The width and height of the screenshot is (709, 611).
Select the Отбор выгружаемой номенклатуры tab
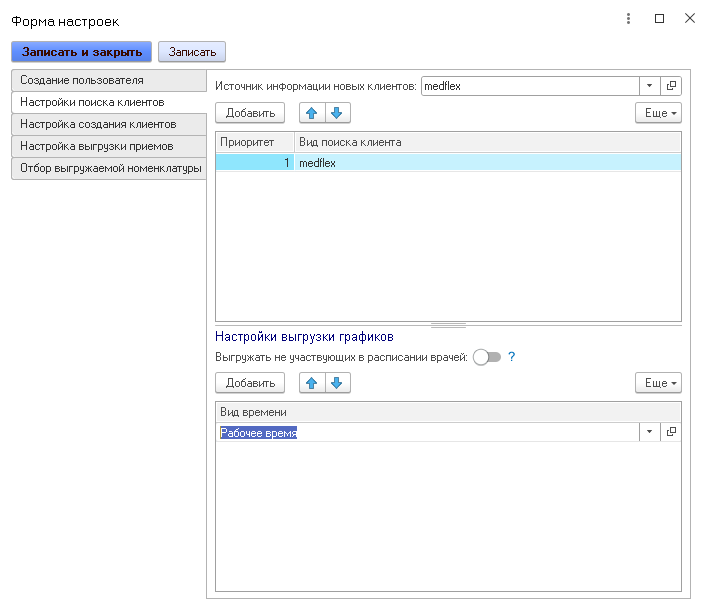pyautogui.click(x=108, y=168)
